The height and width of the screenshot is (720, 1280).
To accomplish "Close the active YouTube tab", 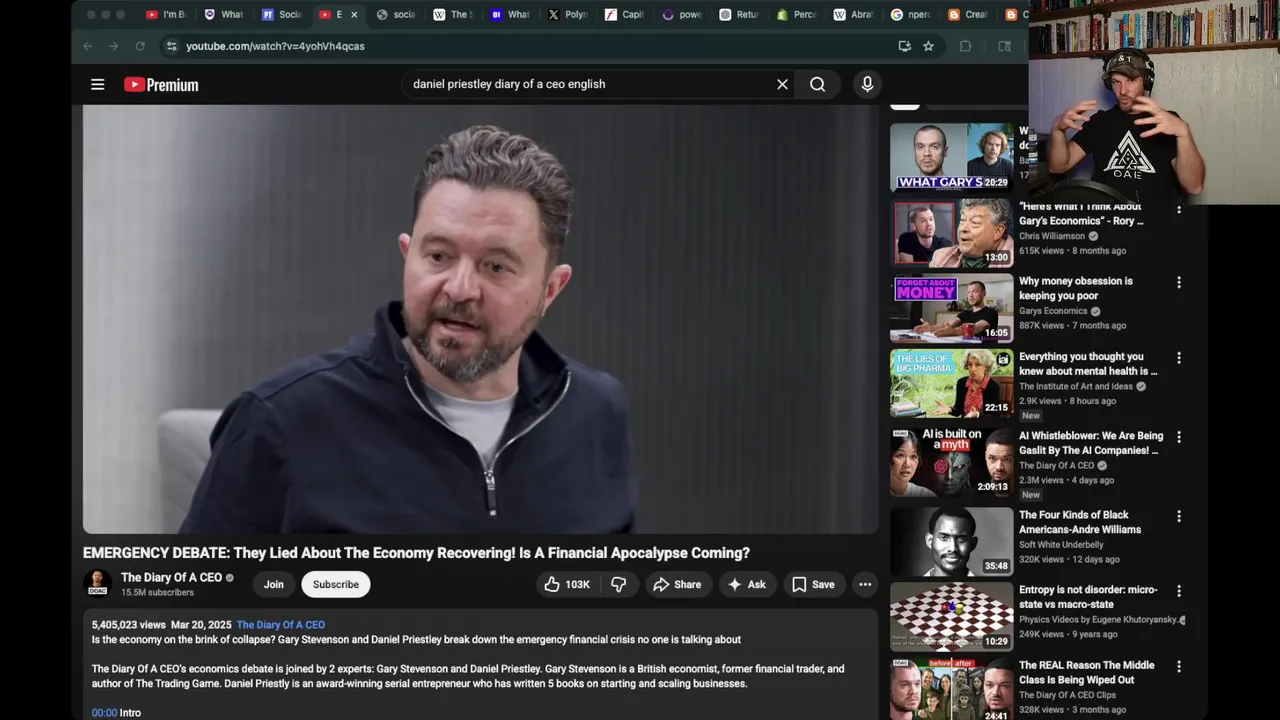I will coord(353,15).
